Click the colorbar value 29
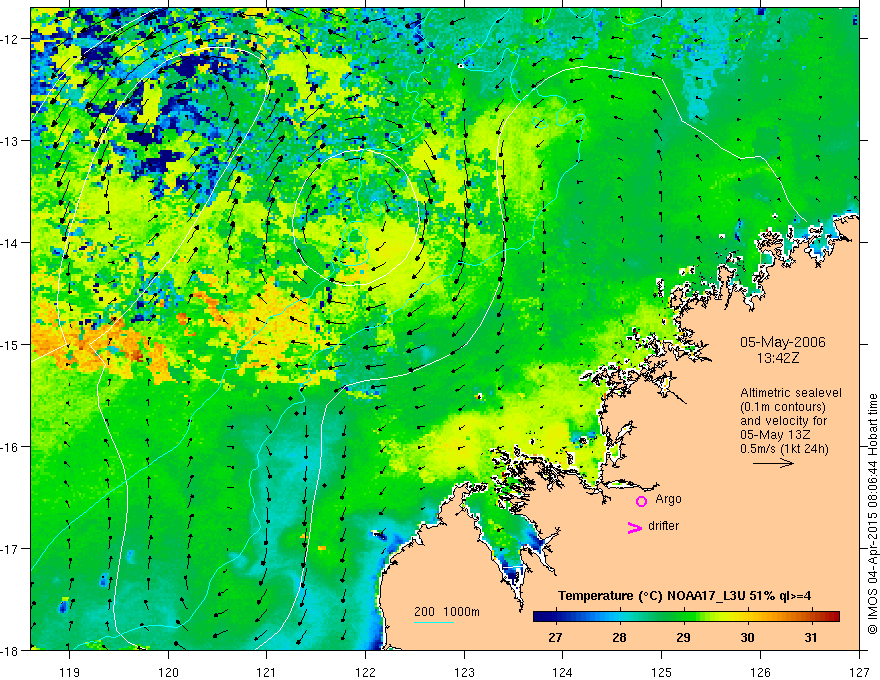880x680 pixels. tap(683, 637)
